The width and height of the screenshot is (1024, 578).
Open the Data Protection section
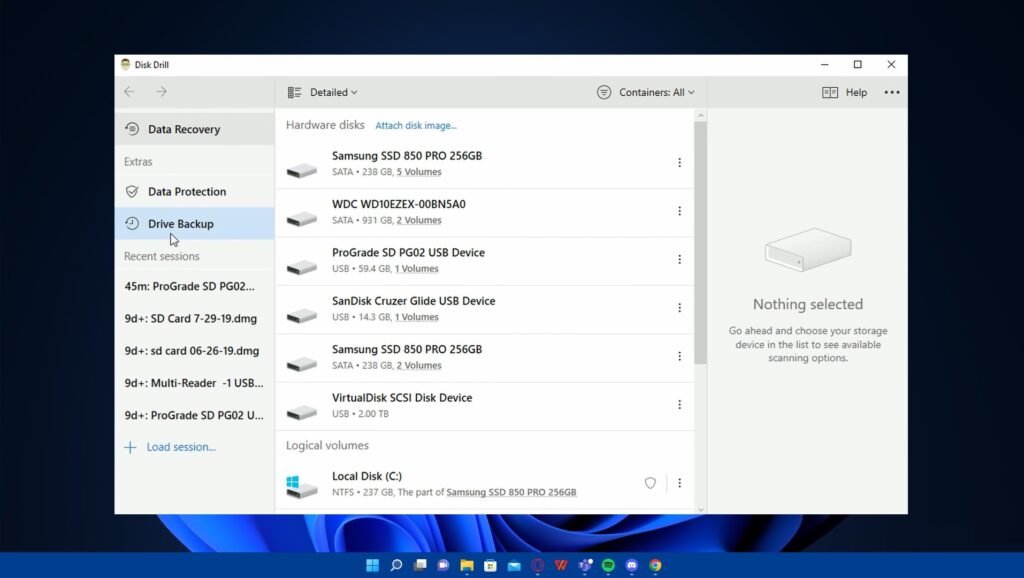pyautogui.click(x=195, y=191)
